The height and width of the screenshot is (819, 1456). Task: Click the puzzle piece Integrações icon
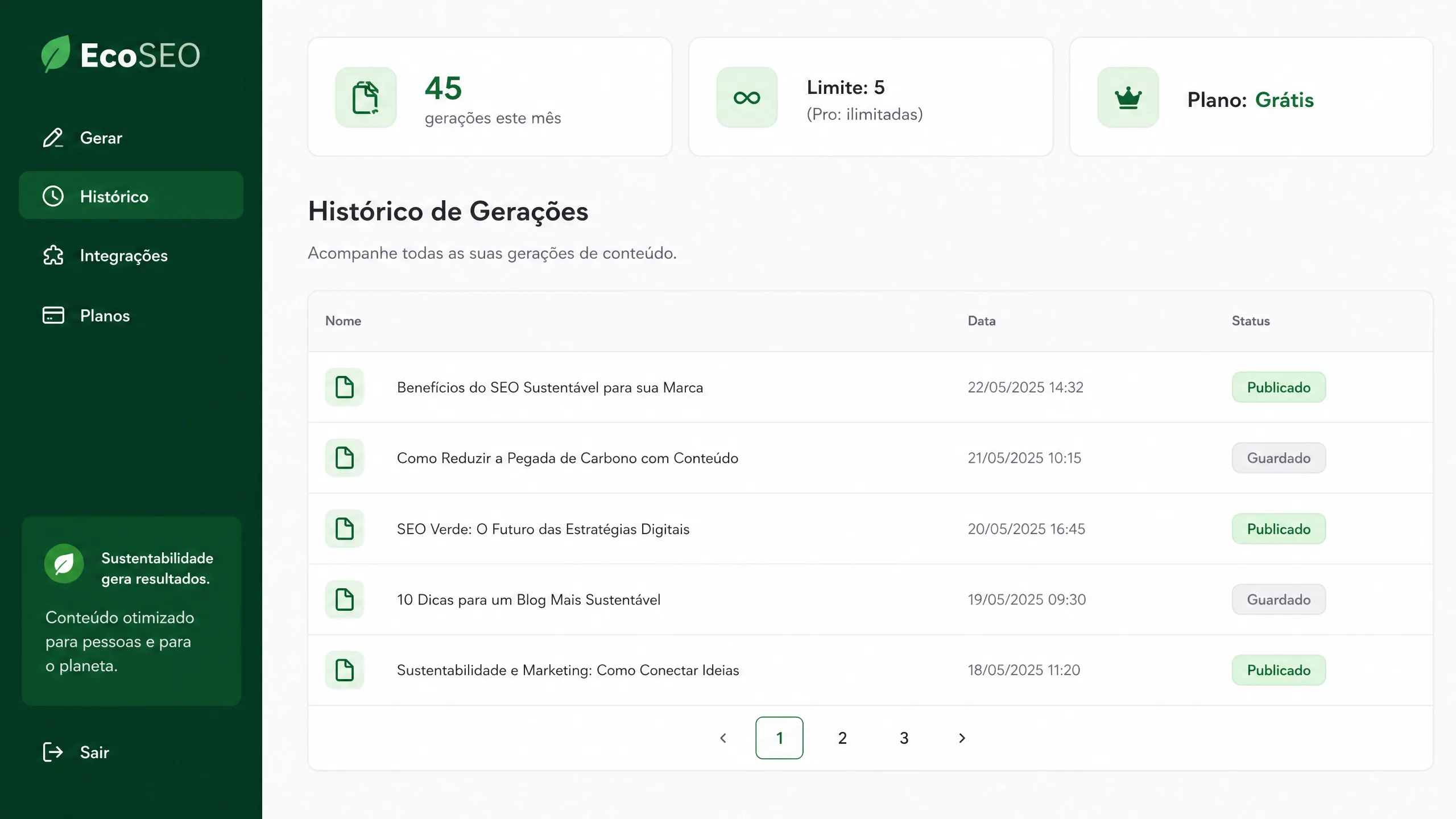(x=53, y=255)
